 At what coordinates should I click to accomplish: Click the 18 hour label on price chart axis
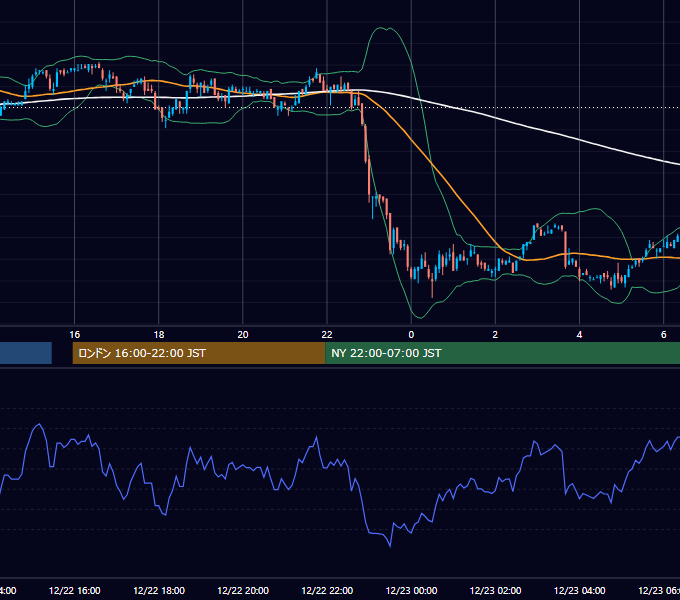(159, 334)
